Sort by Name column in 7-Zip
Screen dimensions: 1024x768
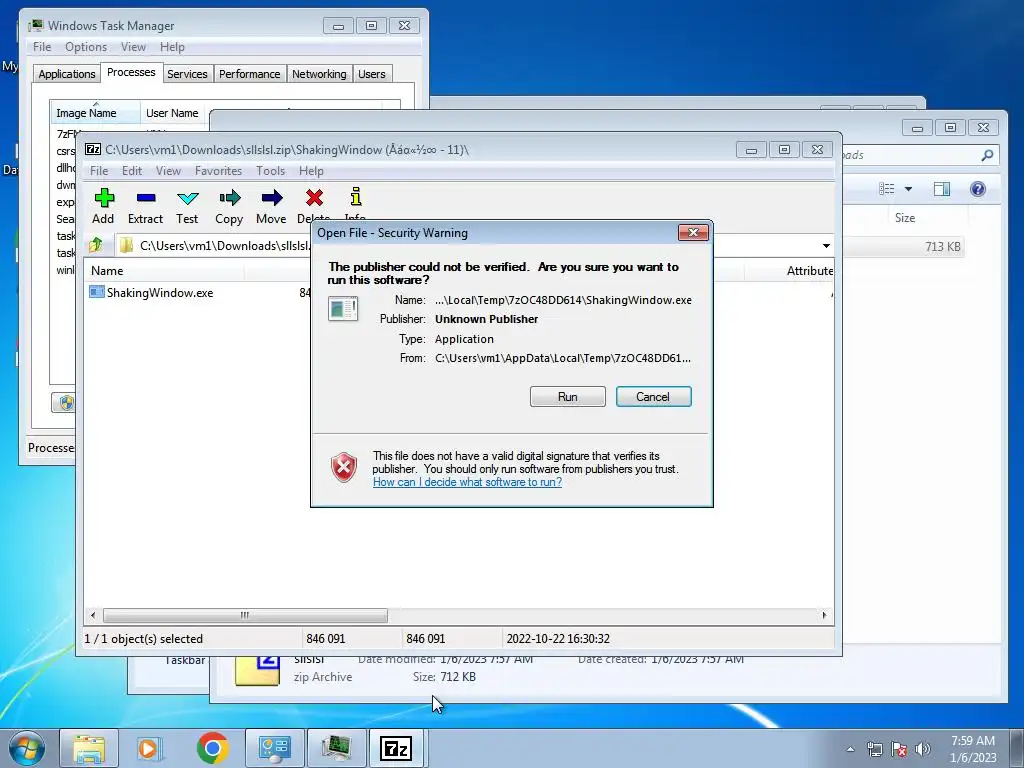(x=165, y=270)
